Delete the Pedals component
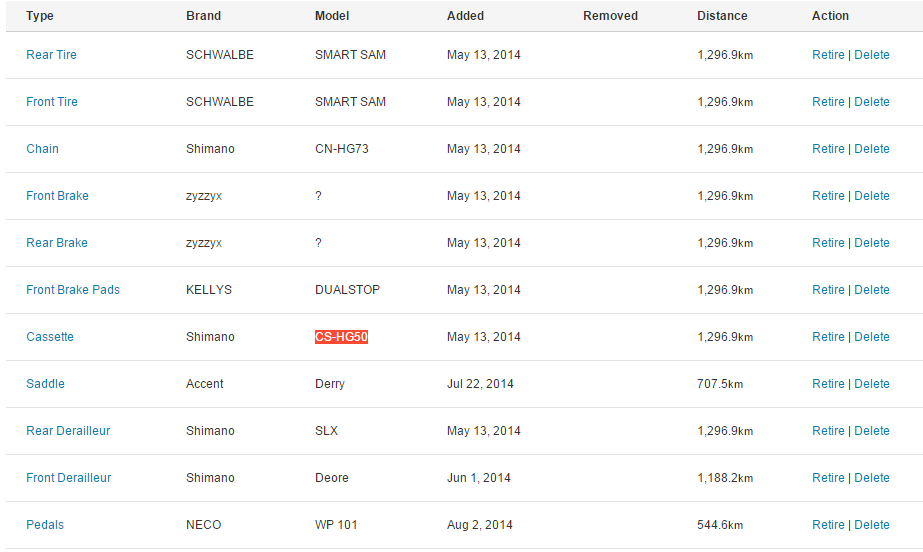This screenshot has height=552, width=923. pyautogui.click(x=871, y=525)
